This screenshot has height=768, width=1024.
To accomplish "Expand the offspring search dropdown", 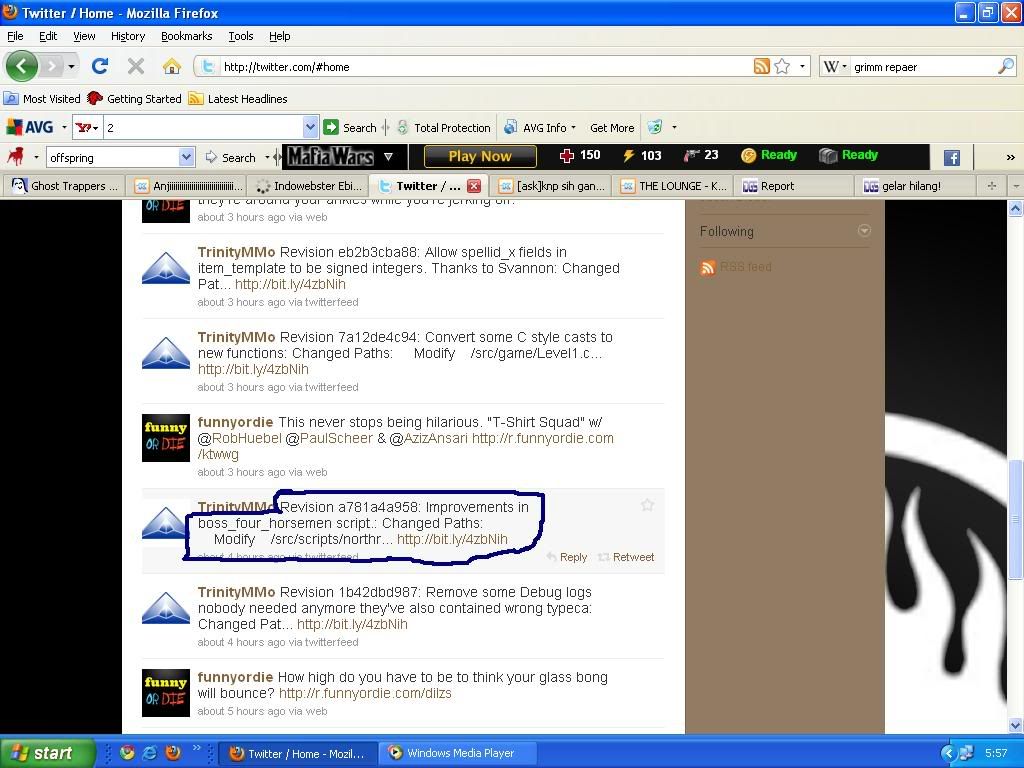I will [x=187, y=157].
